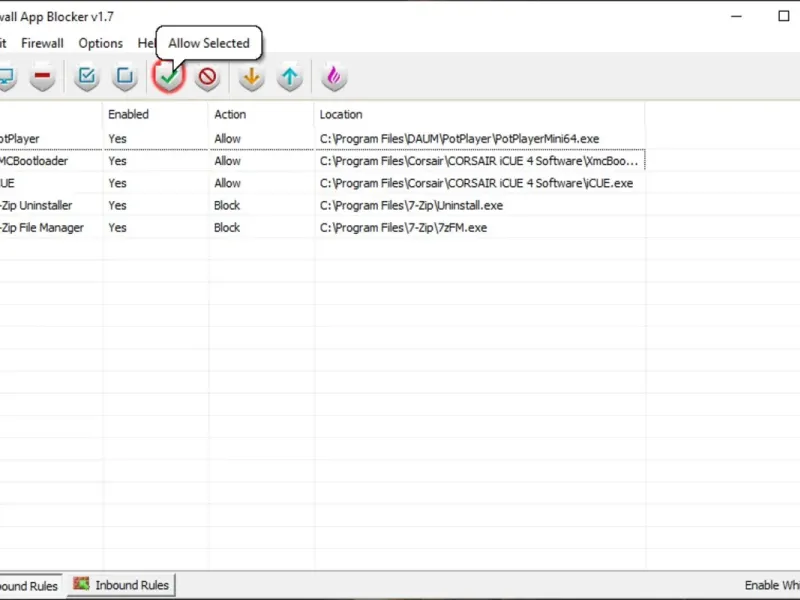The image size is (800, 600).
Task: Maximize the Firewall App Blocker window
Action: (784, 16)
